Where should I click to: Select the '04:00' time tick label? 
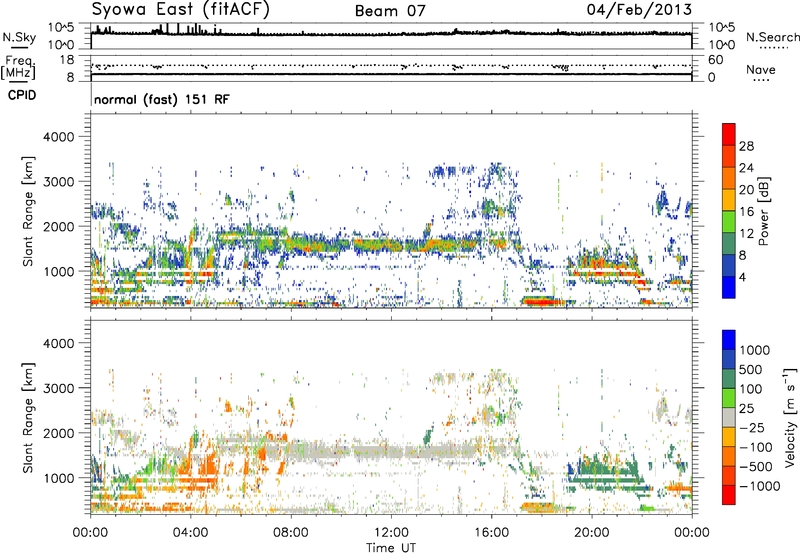tap(191, 533)
